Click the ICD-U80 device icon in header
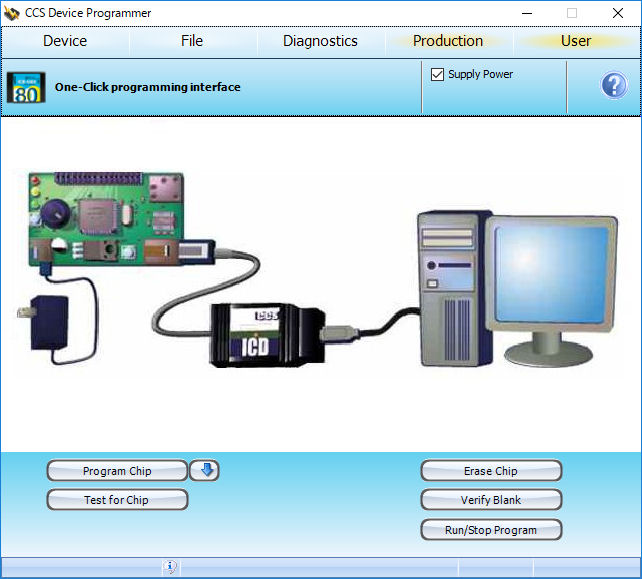Viewport: 642px width, 579px height. 26,86
